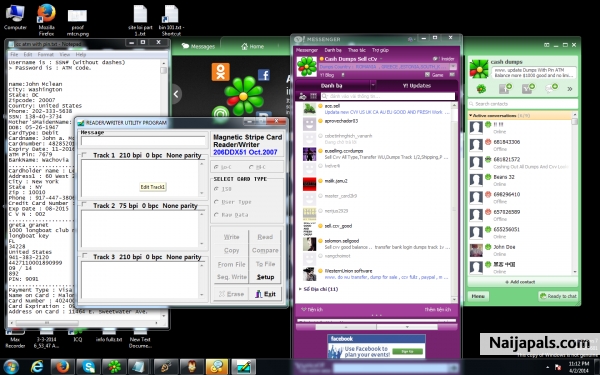
Task: Enable the Track 1 checkbox
Action: (84, 155)
